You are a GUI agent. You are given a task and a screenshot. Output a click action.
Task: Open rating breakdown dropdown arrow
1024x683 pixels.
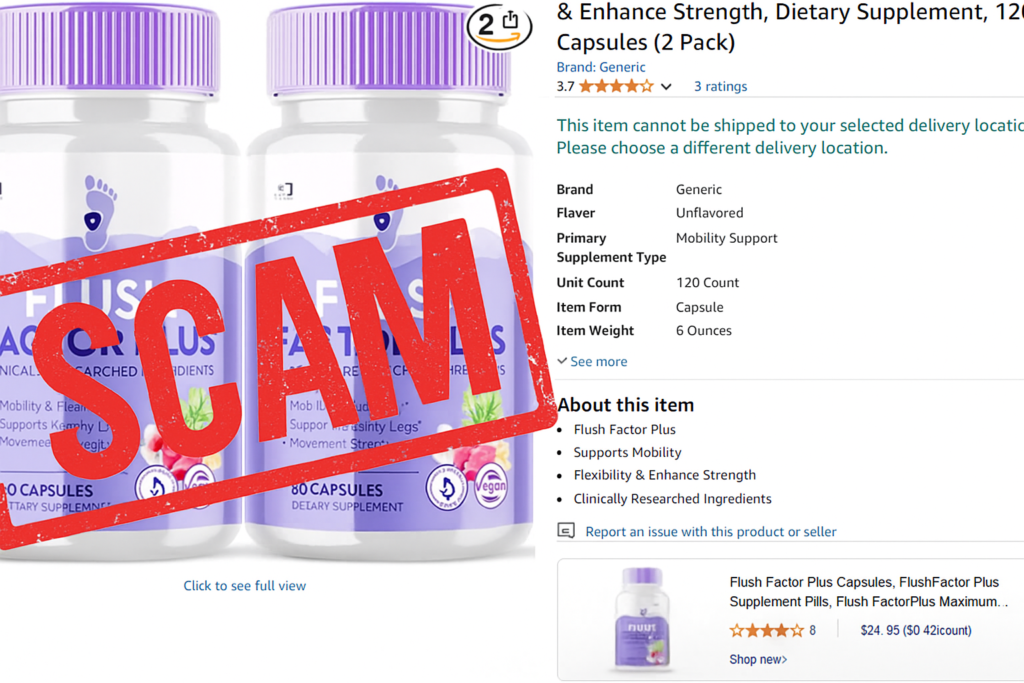pos(666,87)
